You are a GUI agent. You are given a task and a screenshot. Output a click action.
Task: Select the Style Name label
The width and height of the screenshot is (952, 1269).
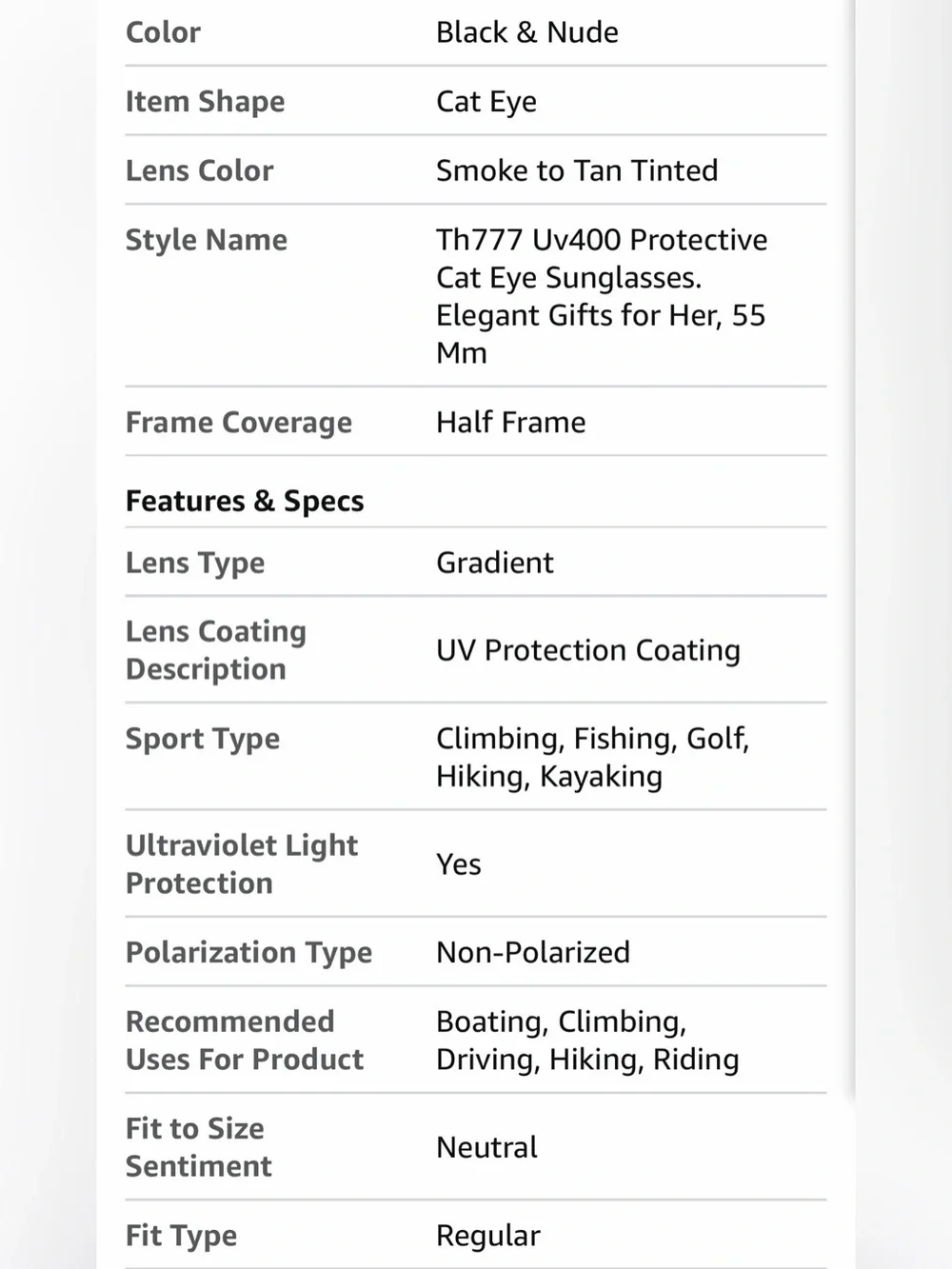(x=206, y=240)
